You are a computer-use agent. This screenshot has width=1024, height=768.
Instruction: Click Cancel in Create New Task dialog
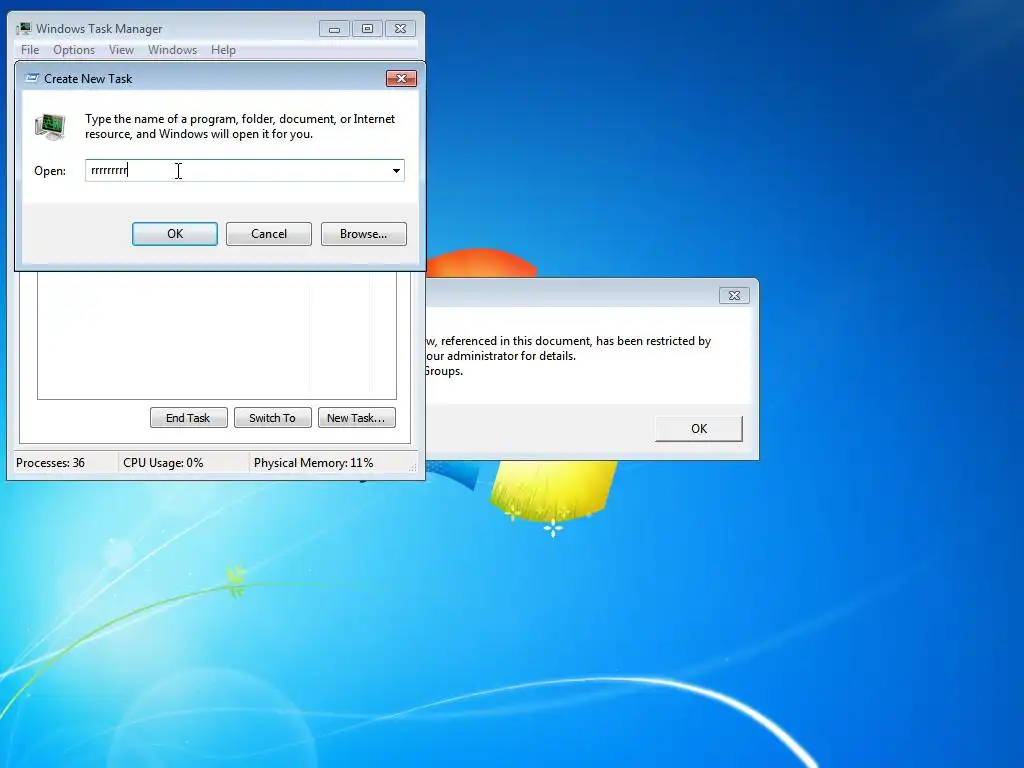(x=268, y=234)
